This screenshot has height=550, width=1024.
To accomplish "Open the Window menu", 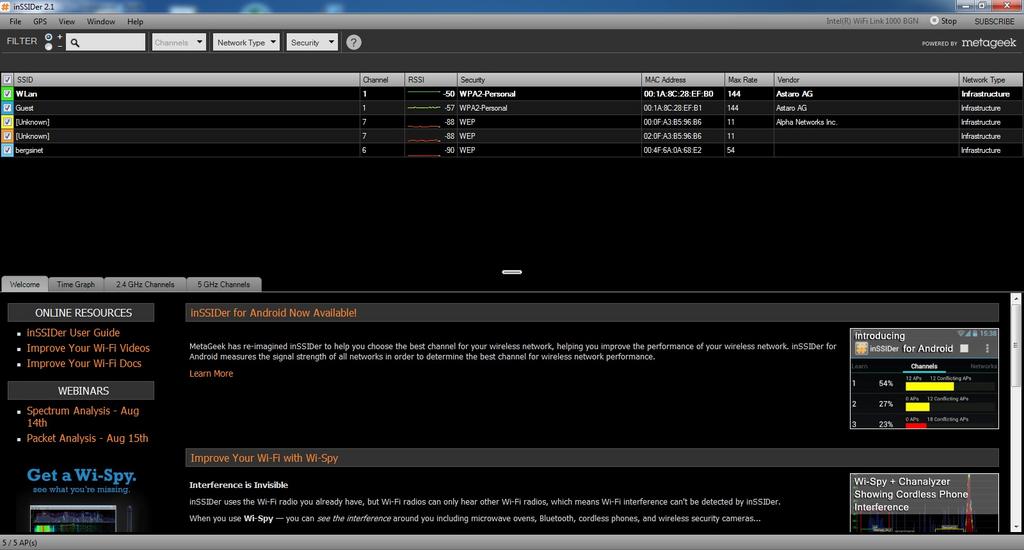I will (101, 22).
